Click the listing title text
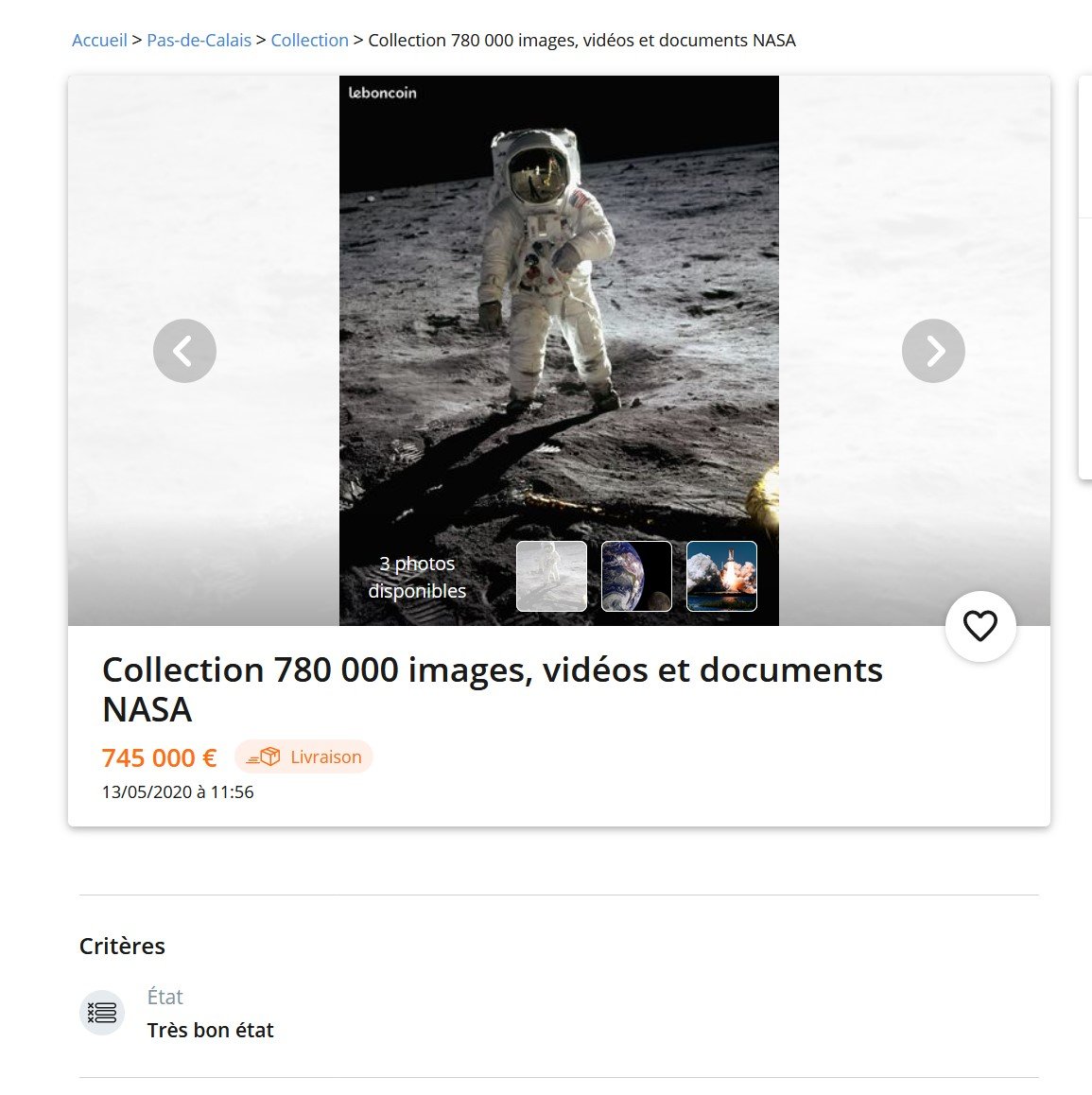The image size is (1092, 1095). pos(493,689)
